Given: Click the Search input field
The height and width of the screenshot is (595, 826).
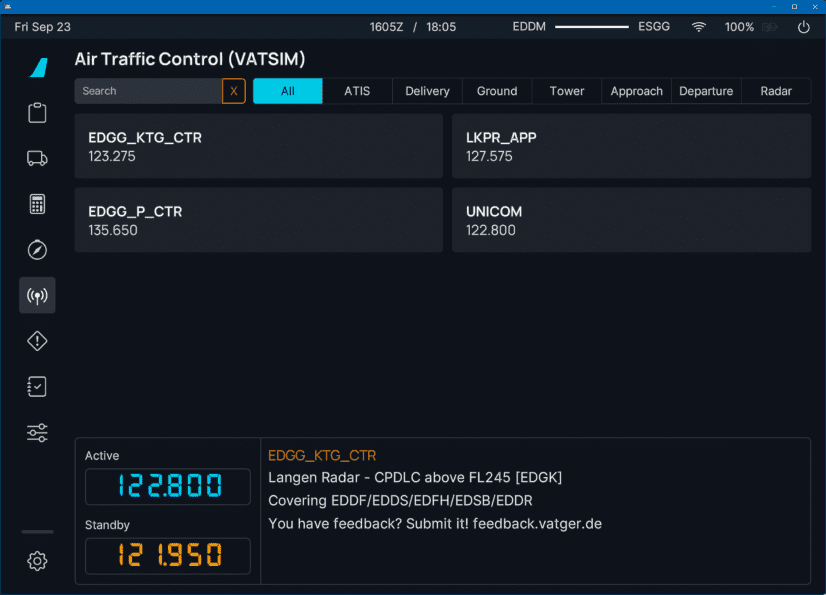Looking at the screenshot, I should click(148, 91).
